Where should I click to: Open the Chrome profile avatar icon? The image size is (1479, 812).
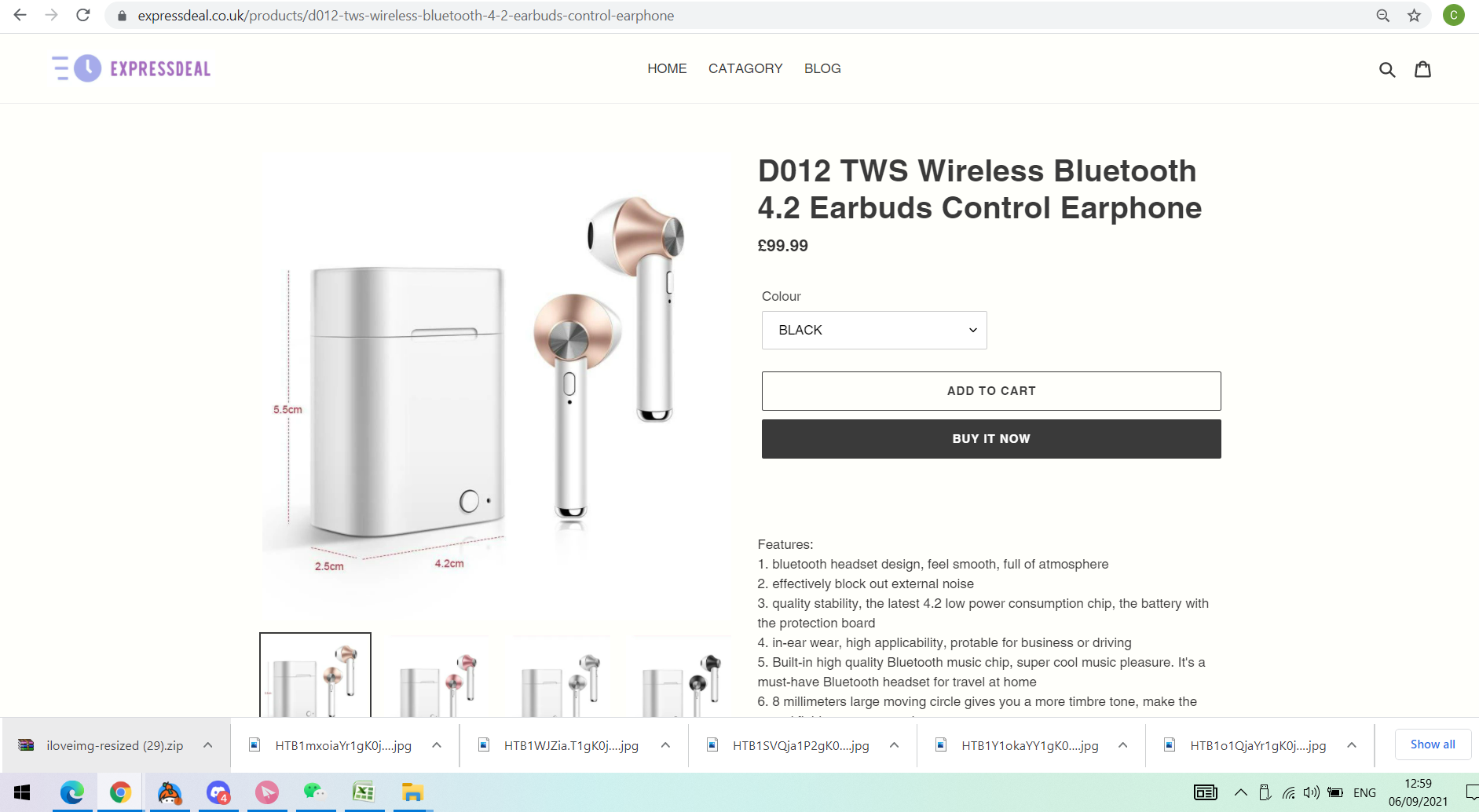pos(1453,15)
